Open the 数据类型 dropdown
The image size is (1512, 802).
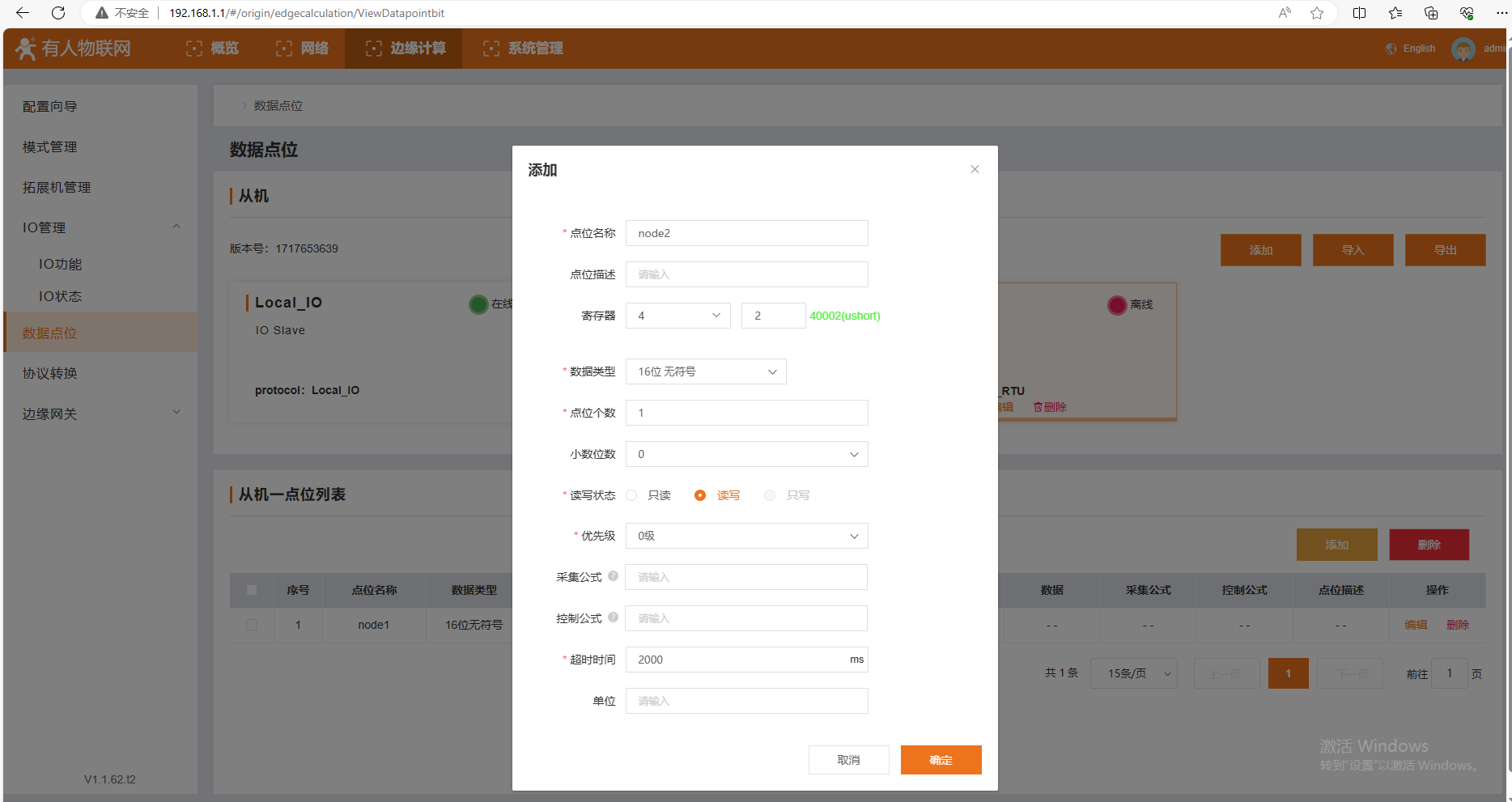coord(705,371)
